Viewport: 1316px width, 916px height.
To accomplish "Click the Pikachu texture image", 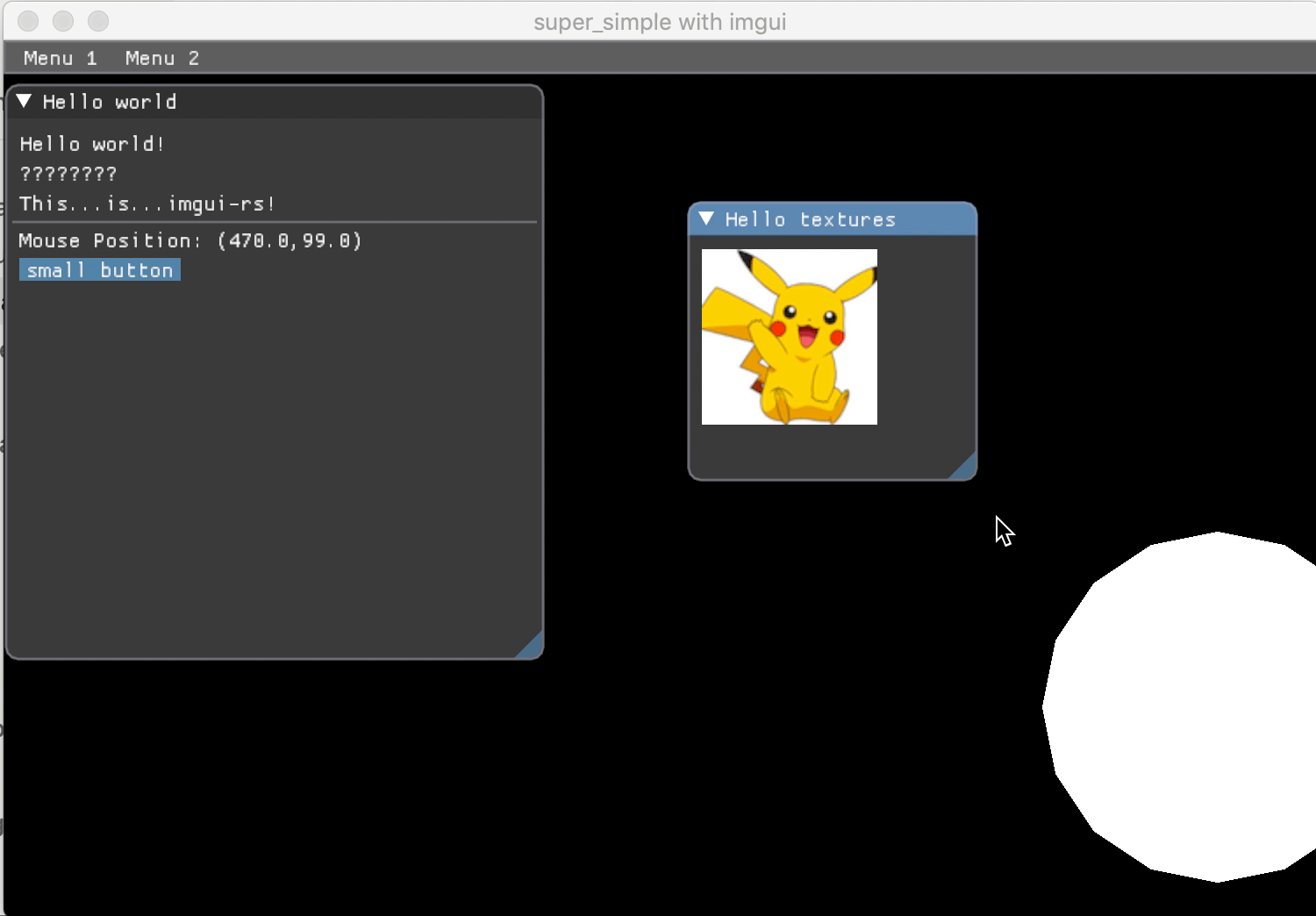I will tap(790, 337).
